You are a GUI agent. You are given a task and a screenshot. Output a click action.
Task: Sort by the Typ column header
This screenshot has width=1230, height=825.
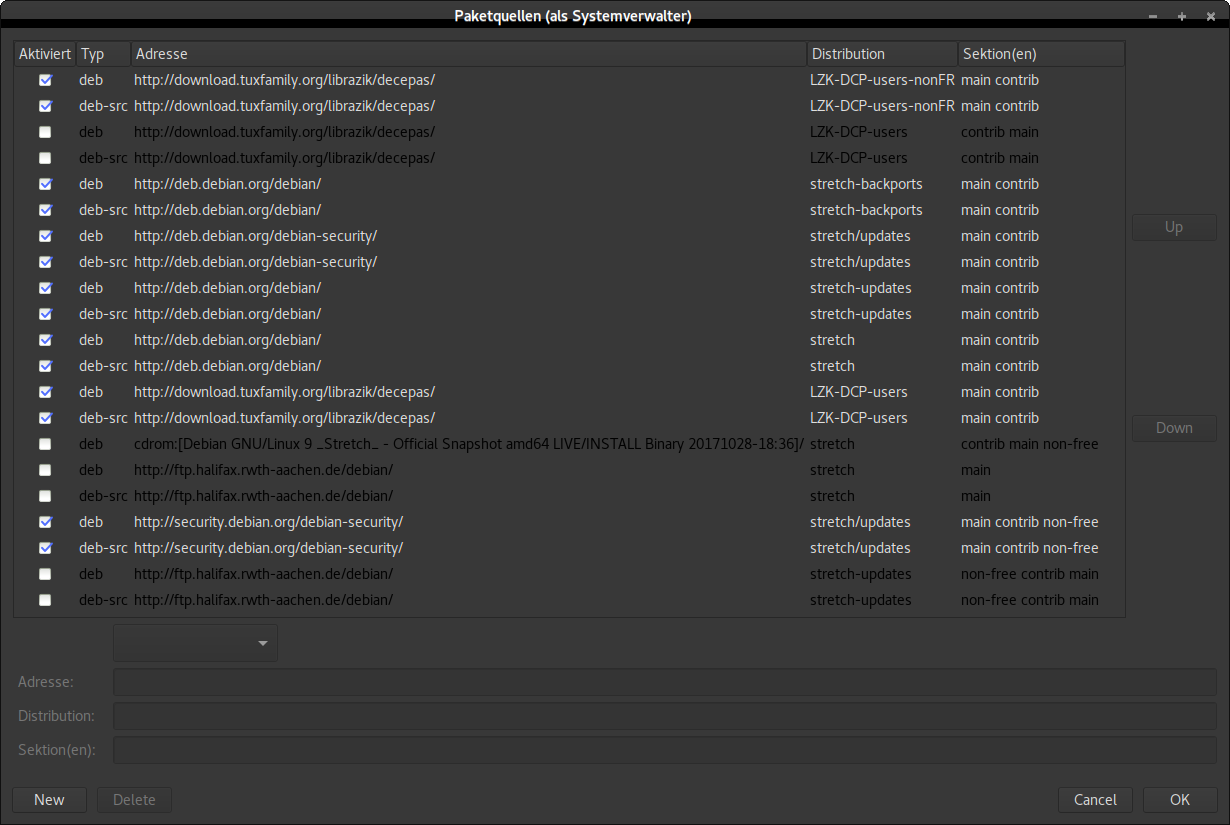point(103,54)
